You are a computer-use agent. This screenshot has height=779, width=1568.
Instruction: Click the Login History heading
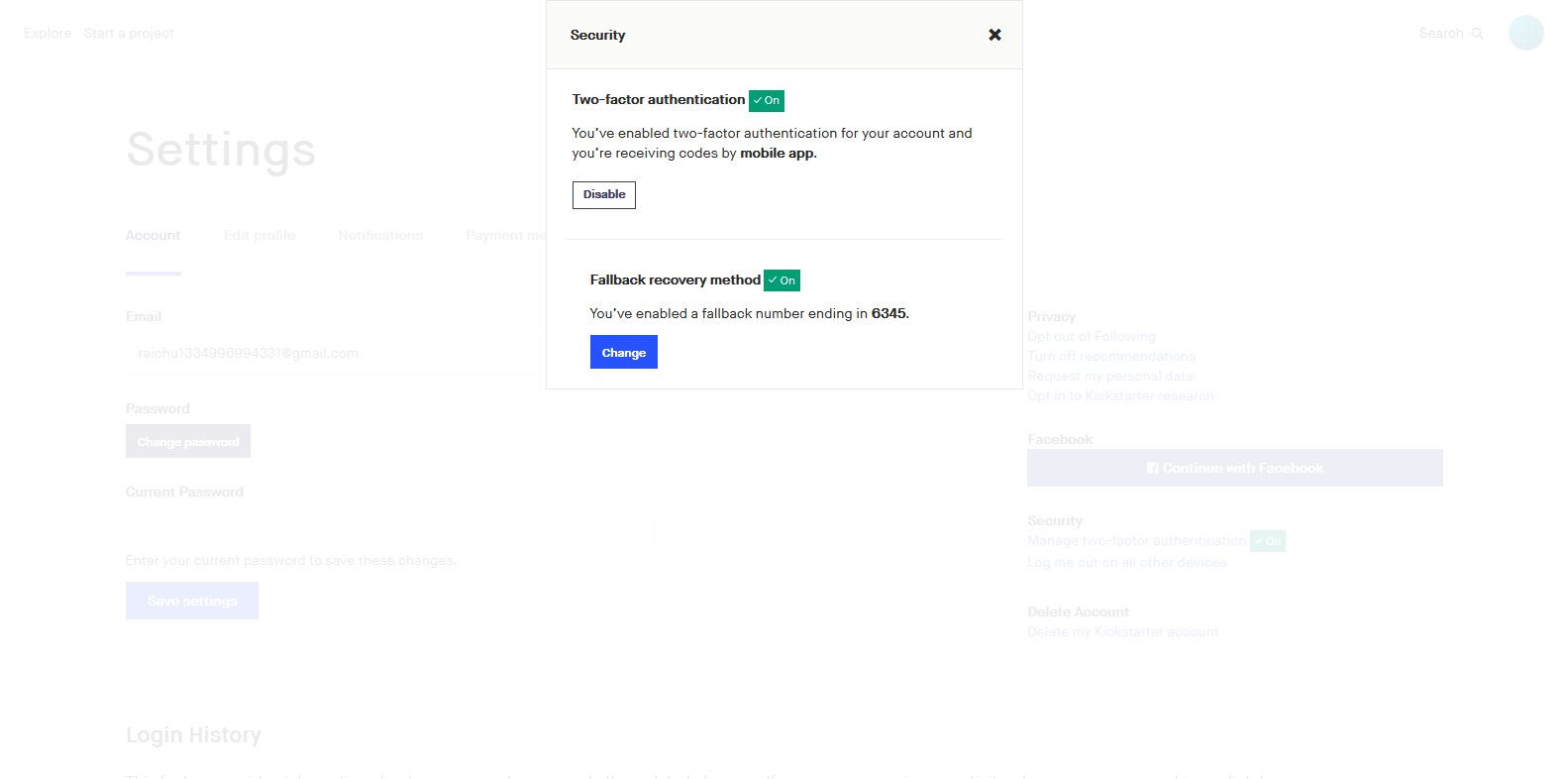click(193, 734)
